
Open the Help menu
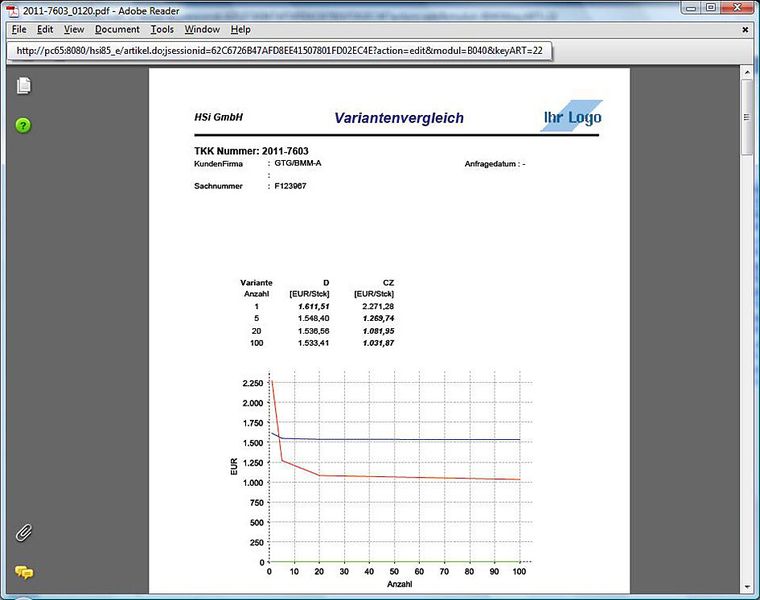[x=240, y=30]
